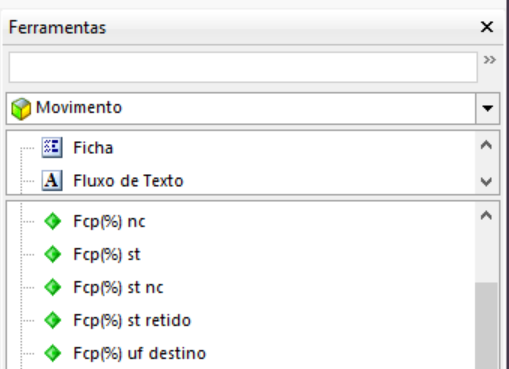Viewport: 509px width, 369px height.
Task: Choose the Fcp(%) st retido field
Action: (132, 321)
